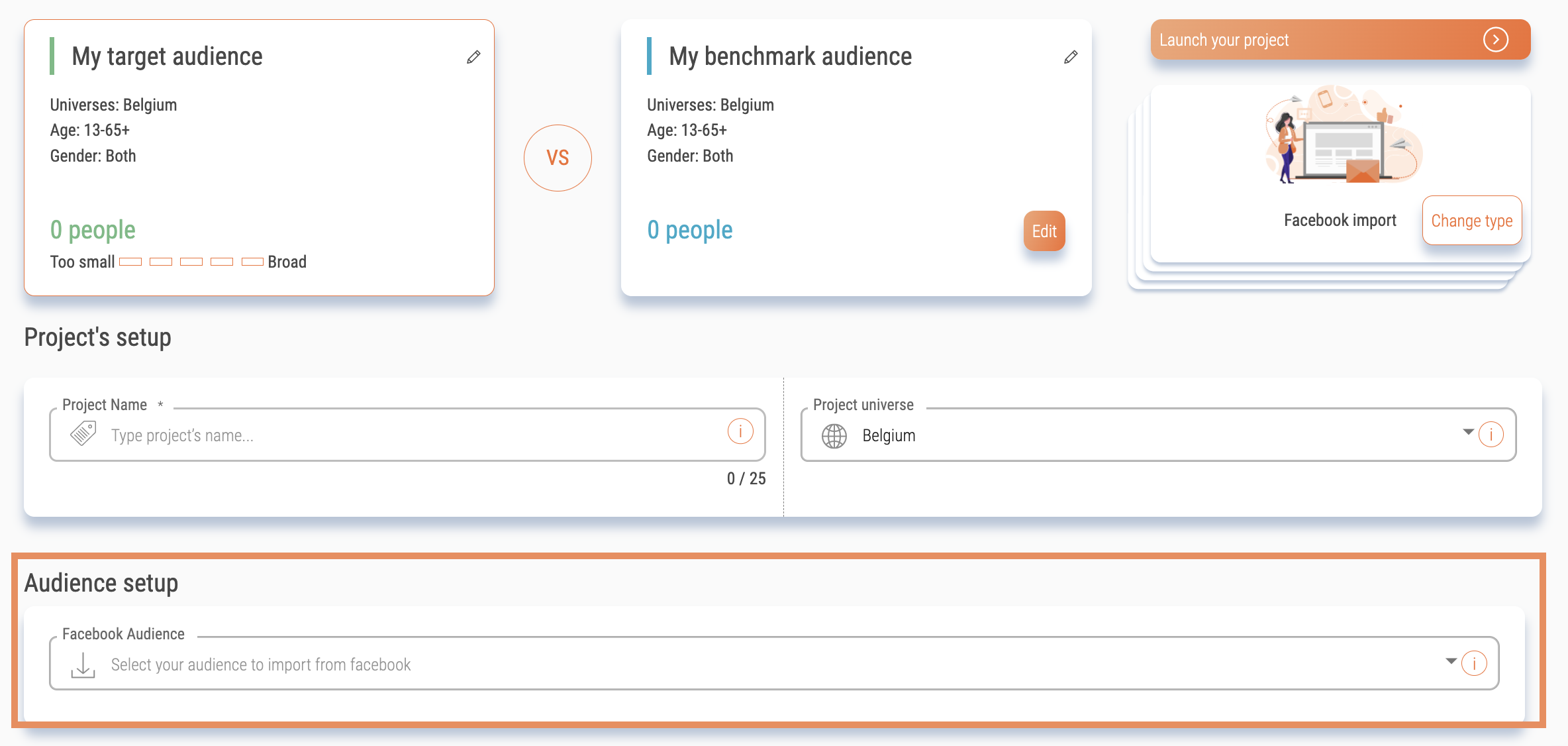This screenshot has width=1568, height=746.
Task: Click the 0 / 25 character counter
Action: pos(746,478)
